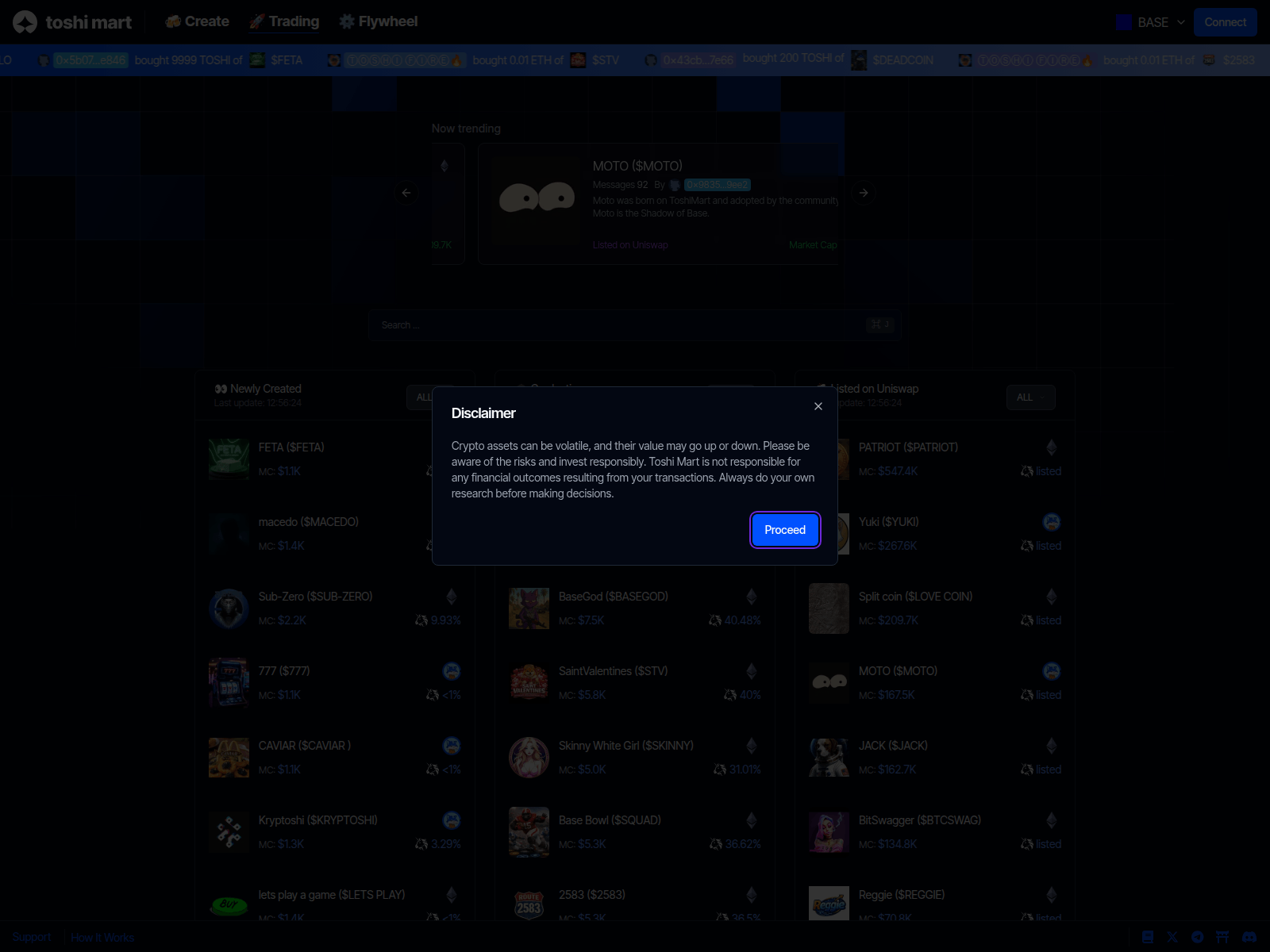Open the Discord footer icon

click(x=1249, y=937)
